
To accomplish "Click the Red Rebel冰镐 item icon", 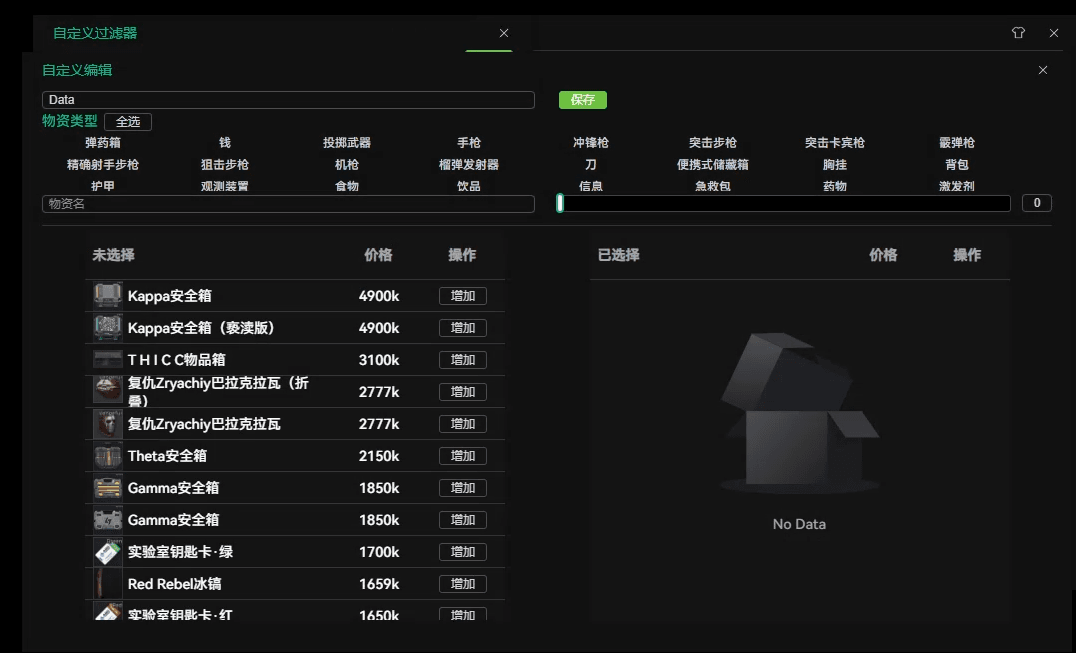I will click(x=108, y=584).
